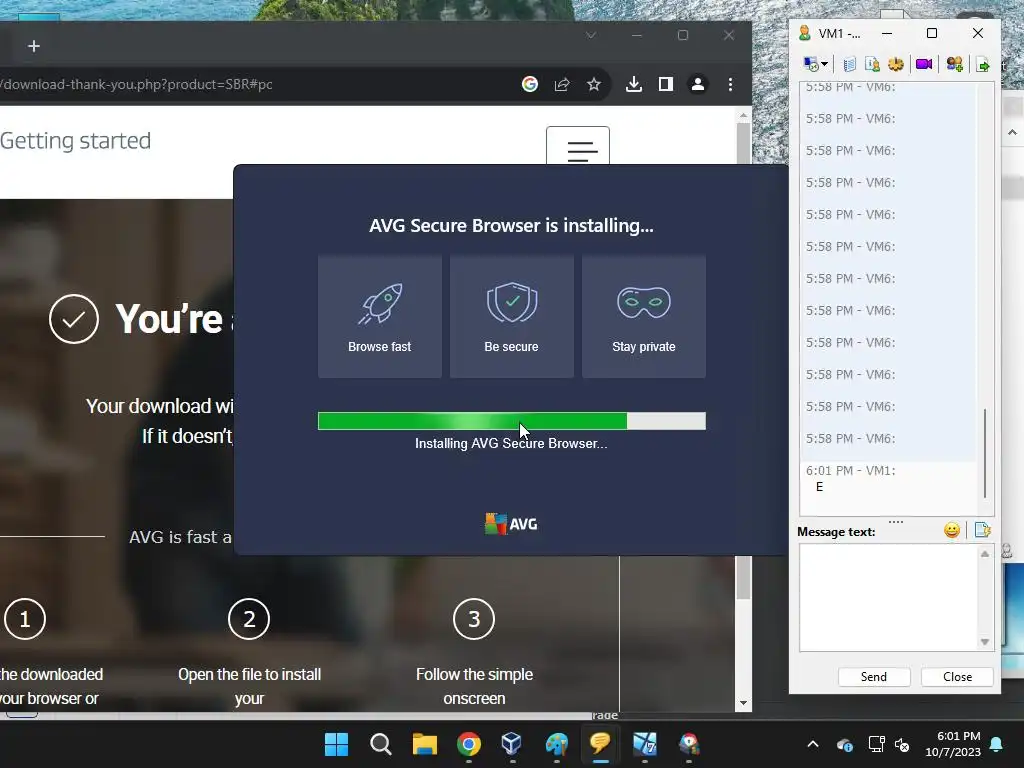
Task: Open the hamburger menu on the AVG page
Action: [578, 146]
